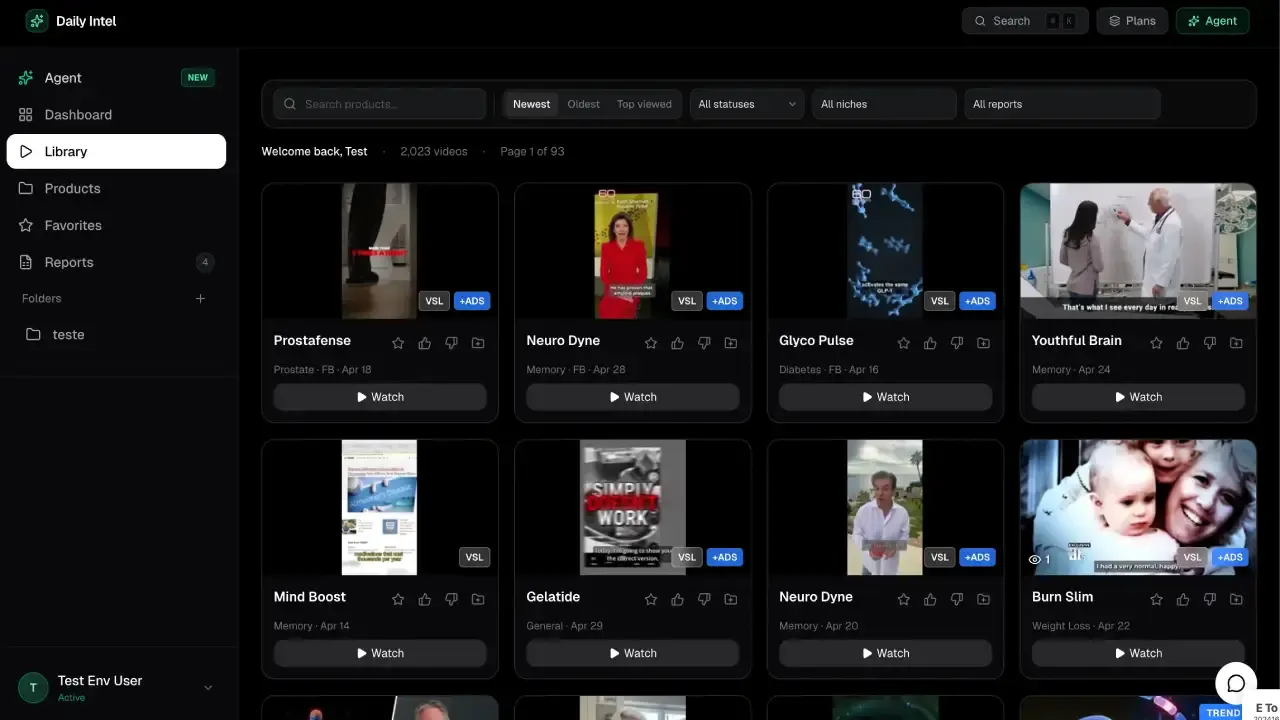Star the Gelatide video

pyautogui.click(x=651, y=599)
